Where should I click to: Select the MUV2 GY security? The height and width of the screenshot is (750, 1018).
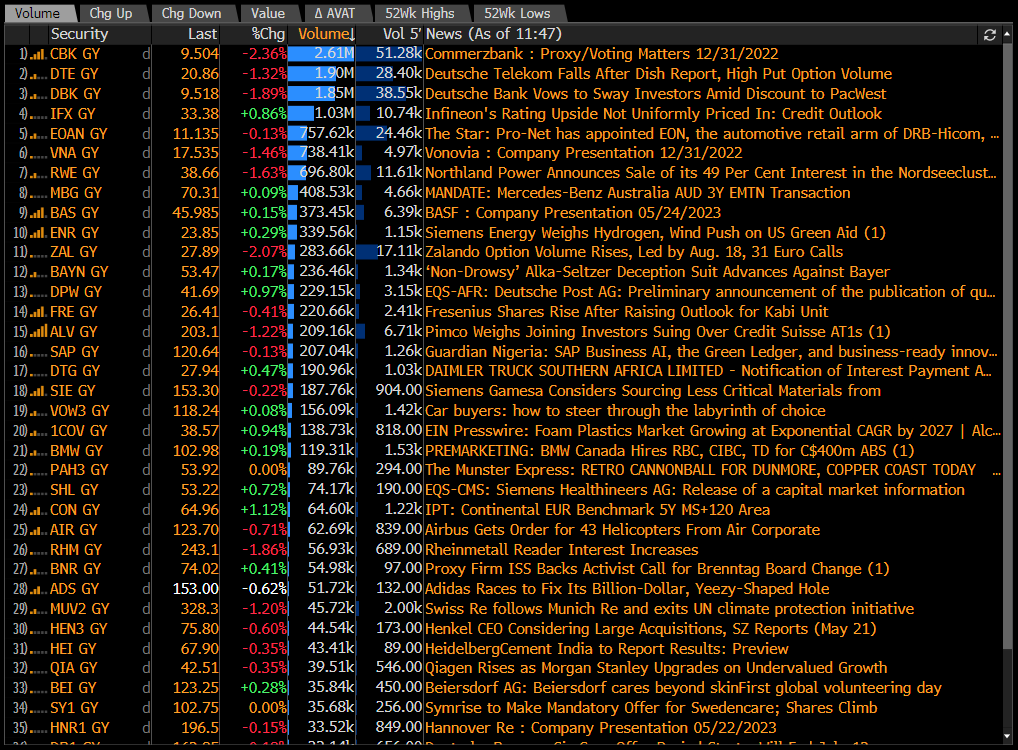[79, 609]
